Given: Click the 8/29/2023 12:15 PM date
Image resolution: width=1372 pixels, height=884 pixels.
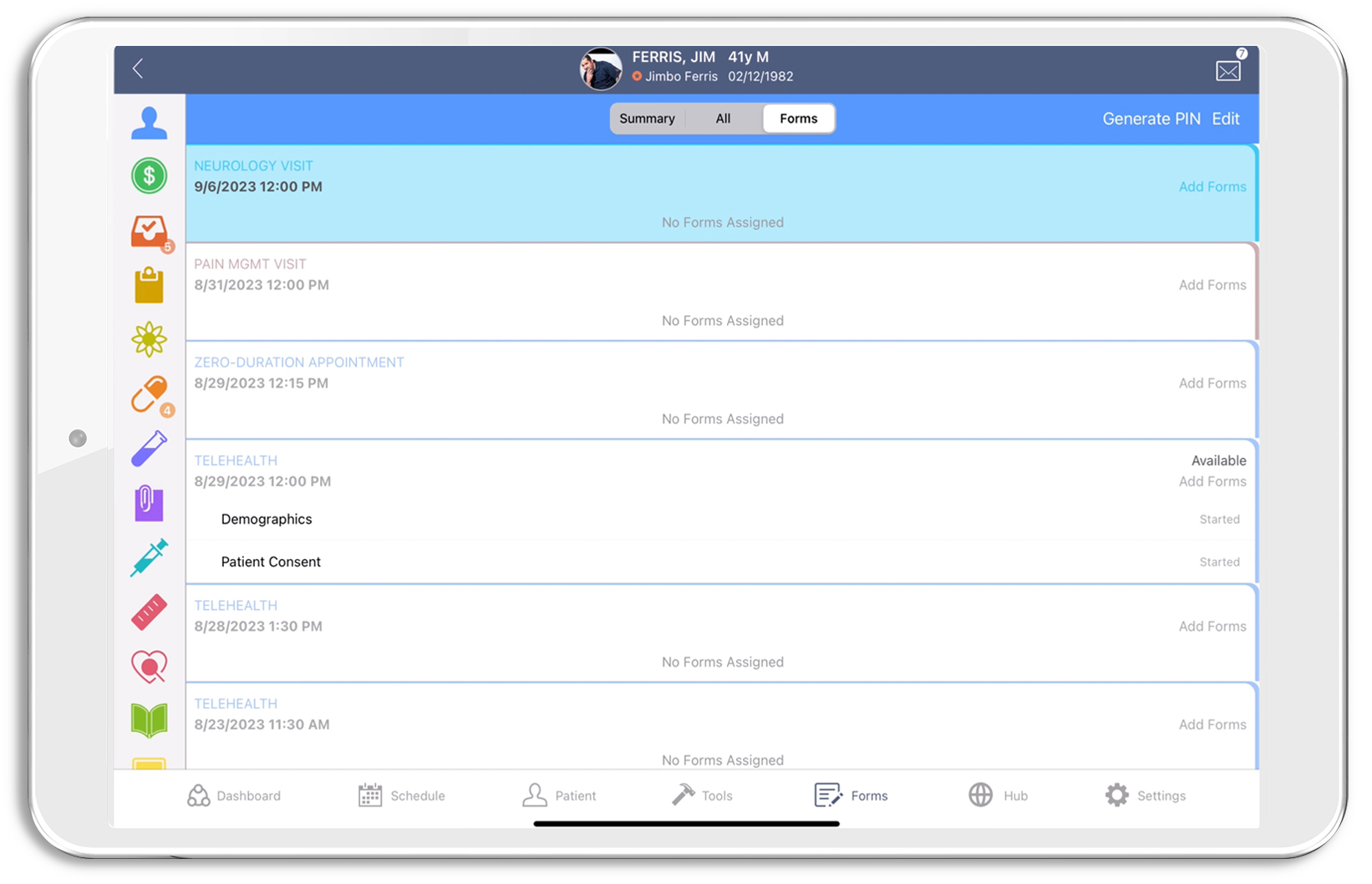Looking at the screenshot, I should (261, 384).
